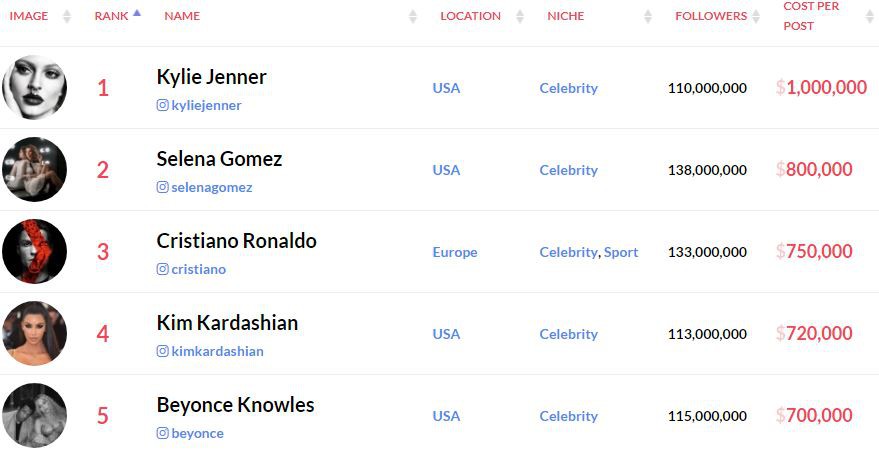
Task: Sort table by Rank column arrow
Action: pos(137,13)
